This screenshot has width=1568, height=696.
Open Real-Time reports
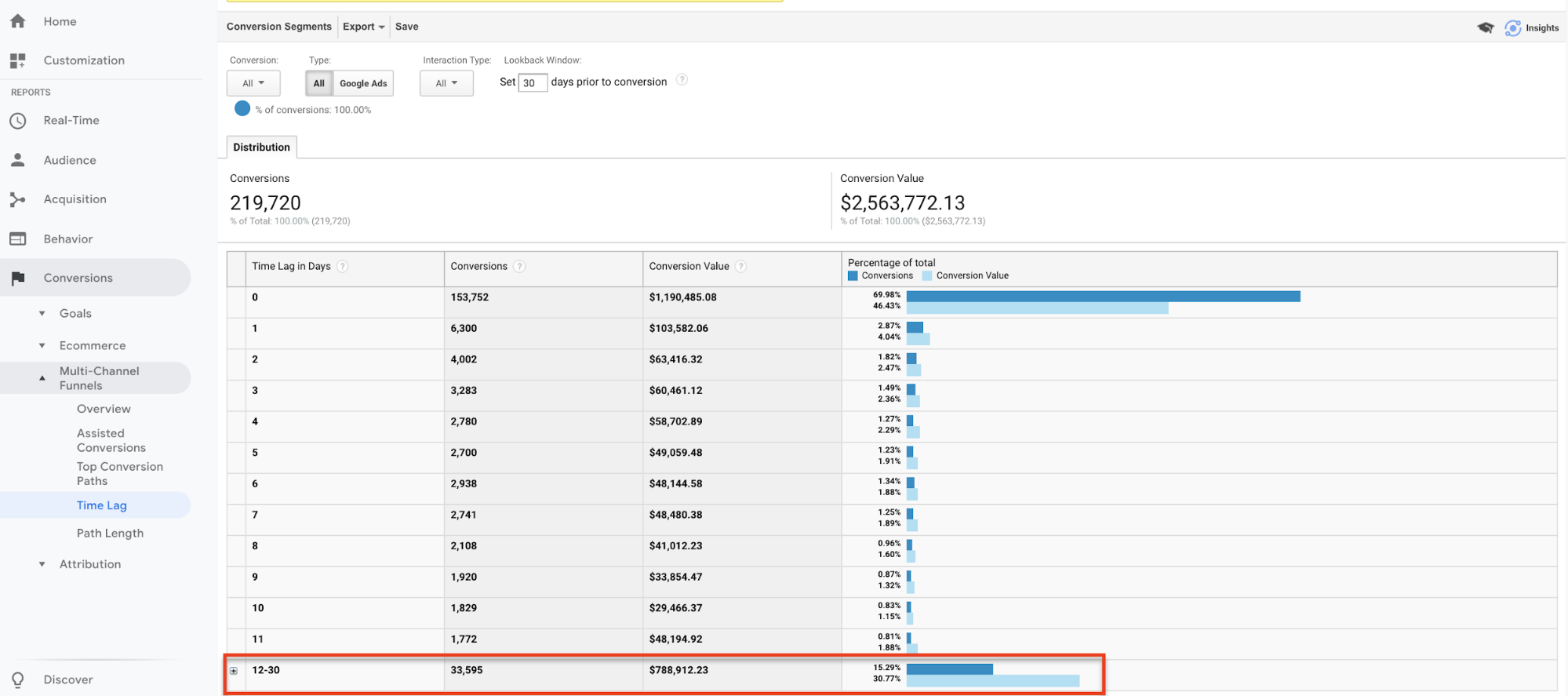pyautogui.click(x=71, y=121)
